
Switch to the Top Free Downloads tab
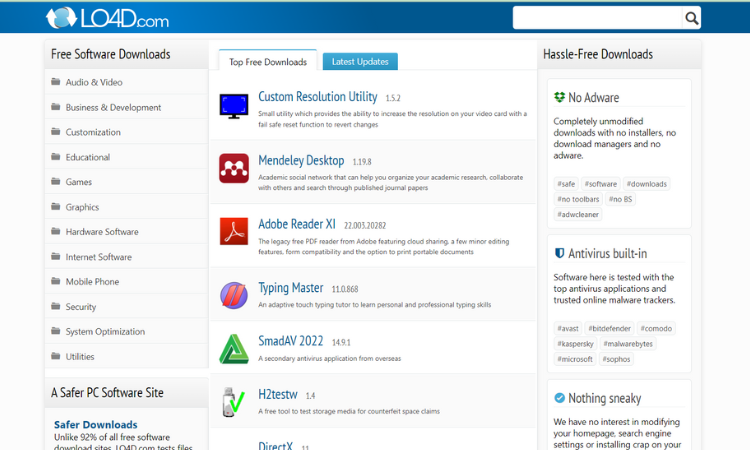point(268,62)
